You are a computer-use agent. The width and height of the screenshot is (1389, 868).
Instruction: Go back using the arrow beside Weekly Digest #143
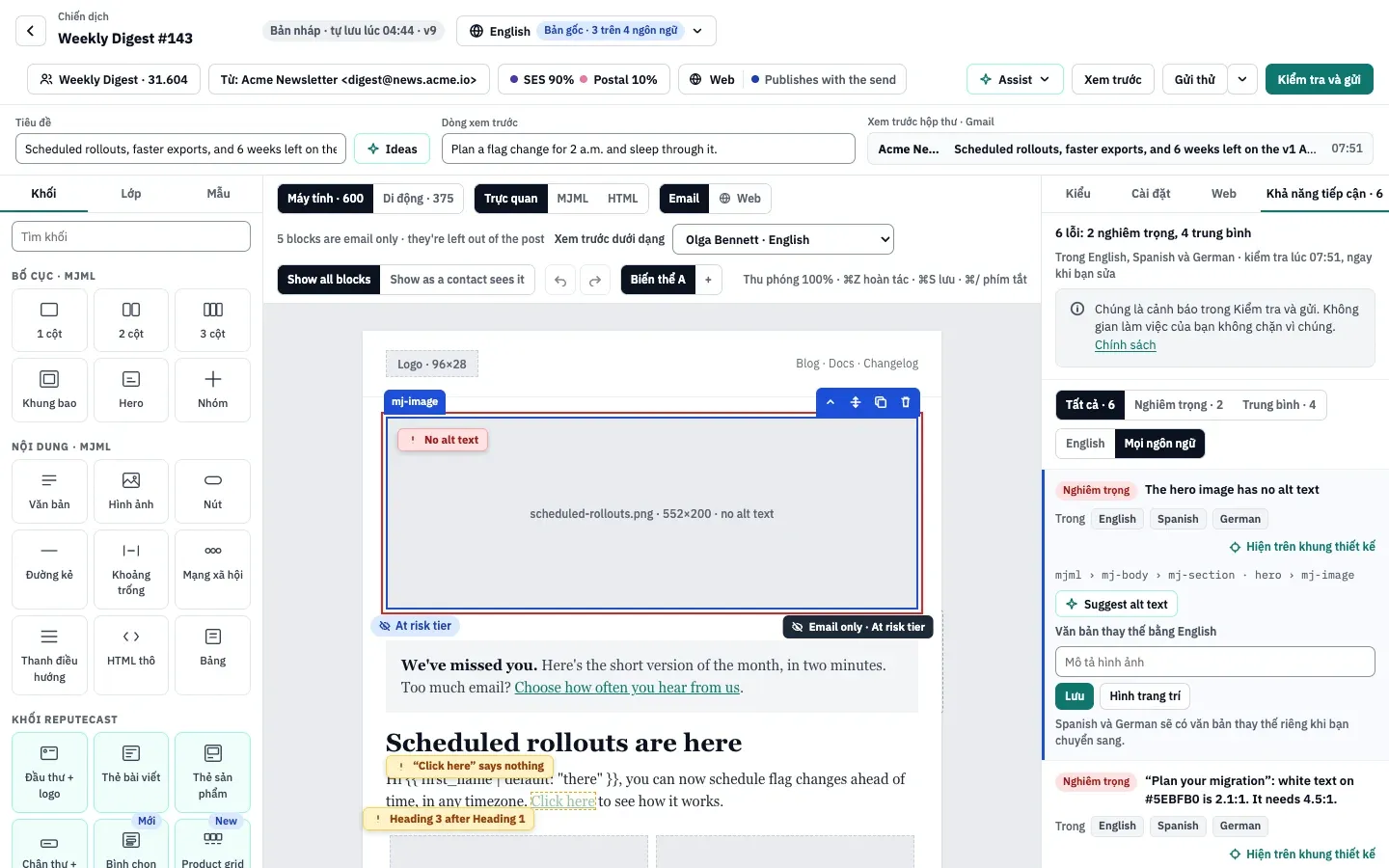tap(31, 31)
